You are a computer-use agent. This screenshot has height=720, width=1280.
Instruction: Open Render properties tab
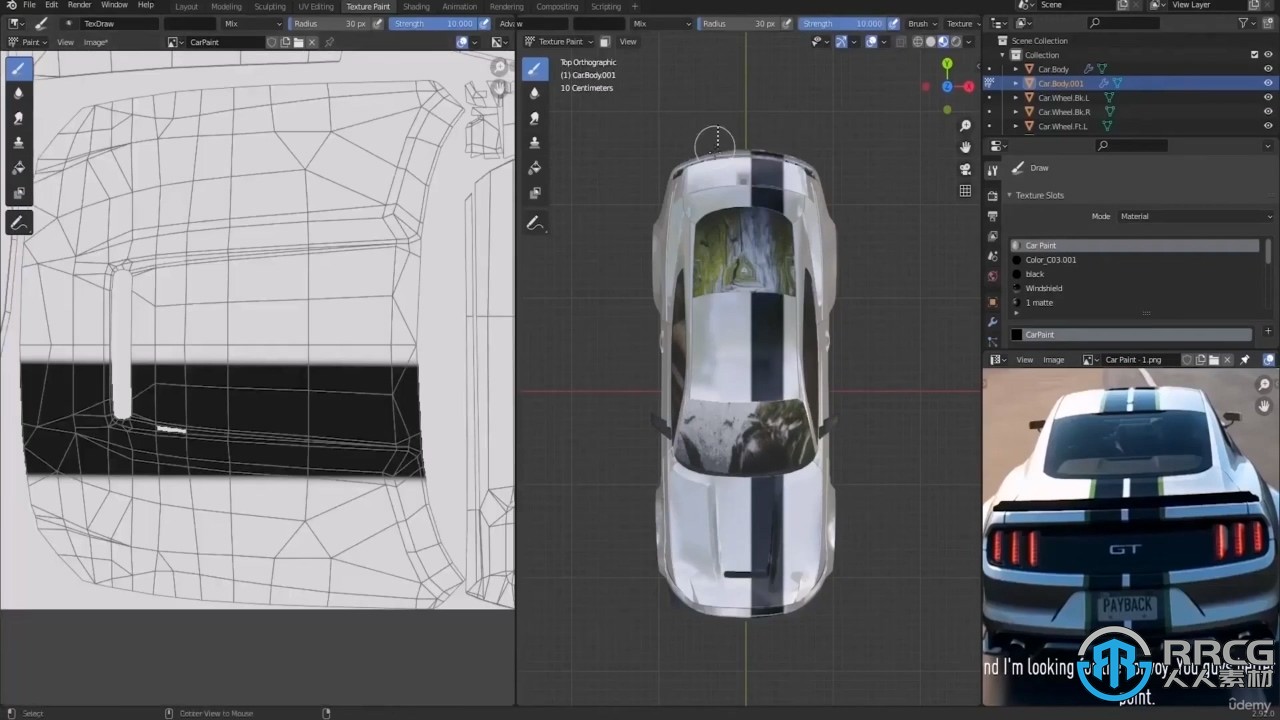[992, 195]
